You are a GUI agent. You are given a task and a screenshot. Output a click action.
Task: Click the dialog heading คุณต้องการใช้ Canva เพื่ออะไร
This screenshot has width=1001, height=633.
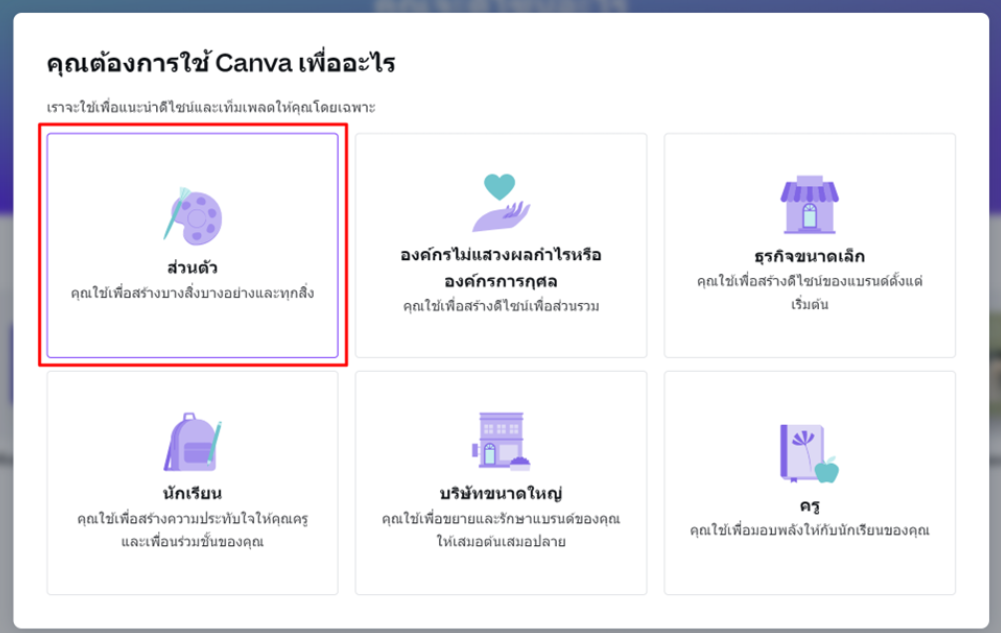tap(221, 64)
